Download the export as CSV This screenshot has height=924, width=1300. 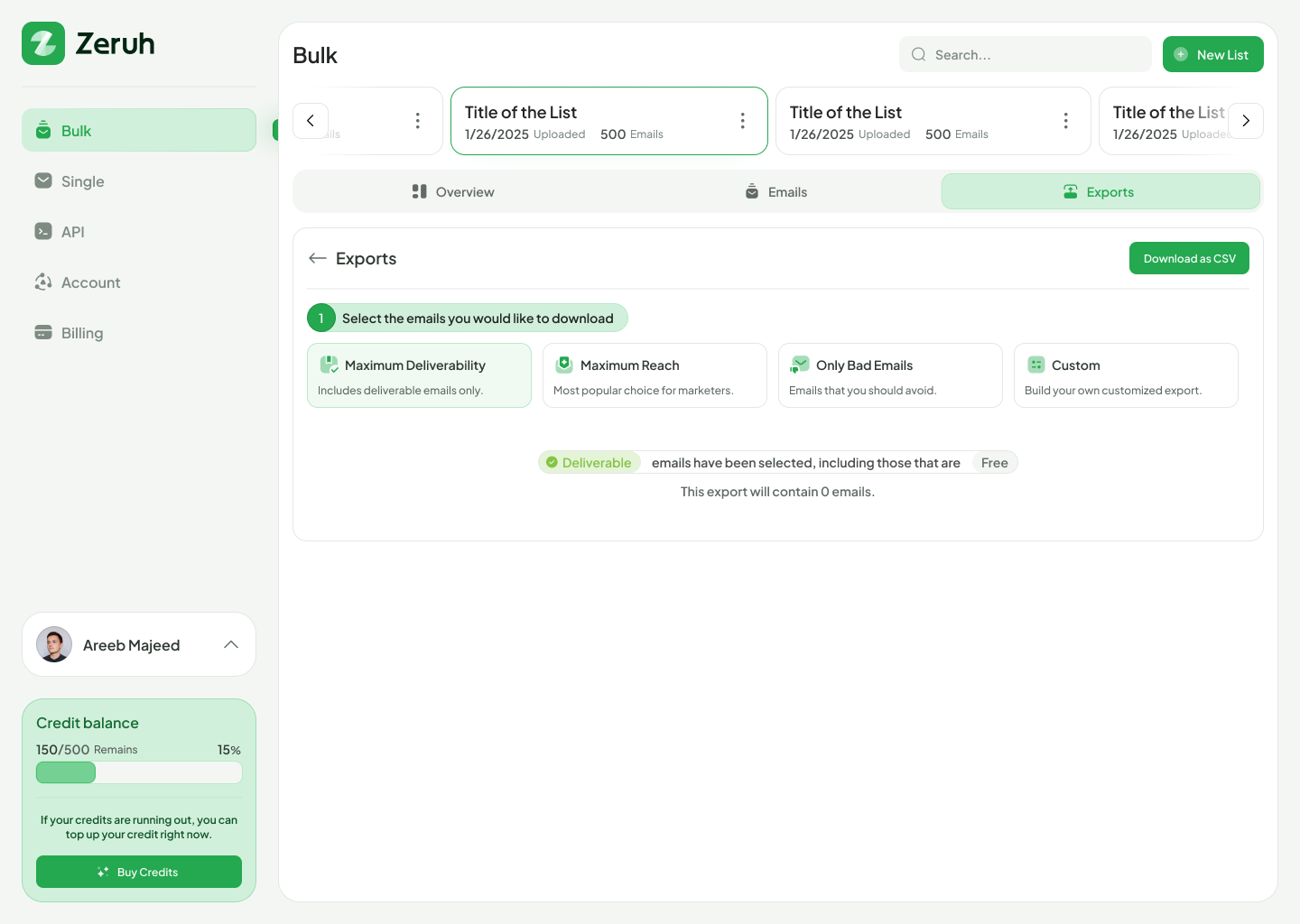[x=1189, y=258]
